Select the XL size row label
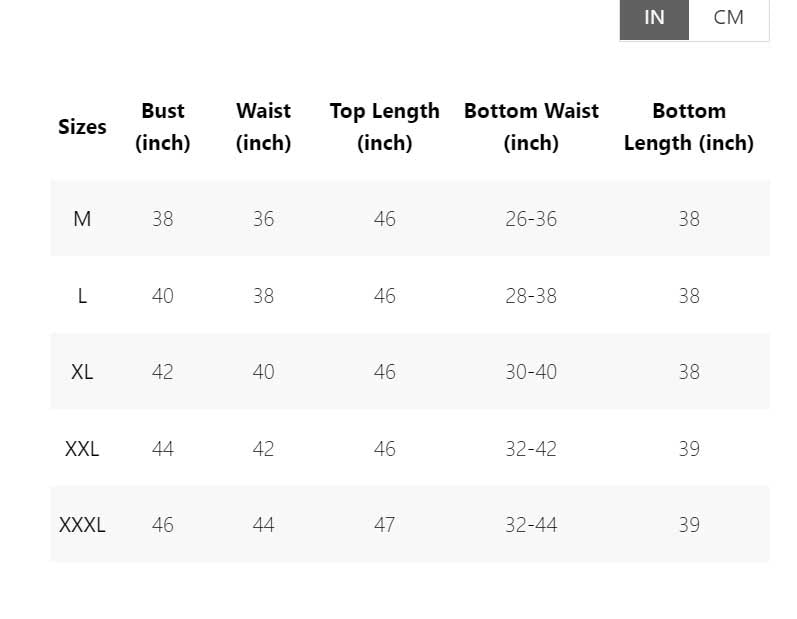This screenshot has width=797, height=619. pyautogui.click(x=82, y=372)
